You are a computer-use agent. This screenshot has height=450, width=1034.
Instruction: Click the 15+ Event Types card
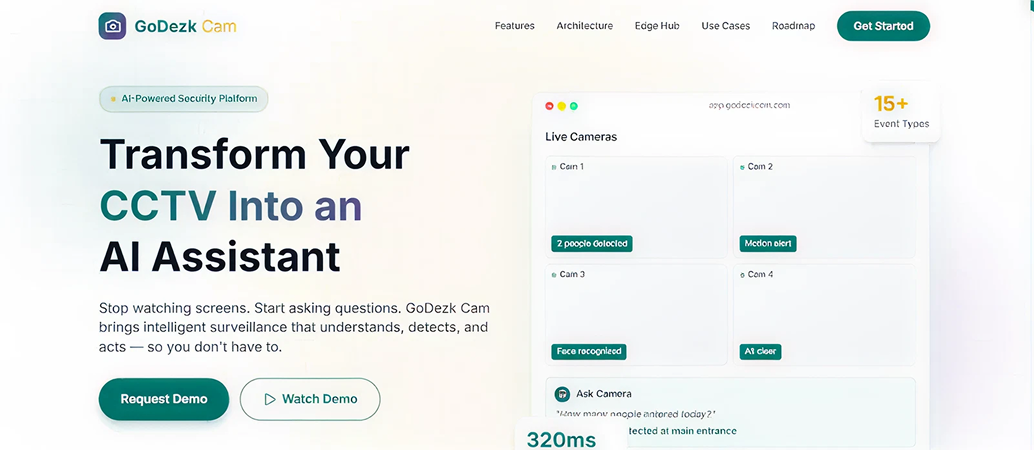[900, 112]
